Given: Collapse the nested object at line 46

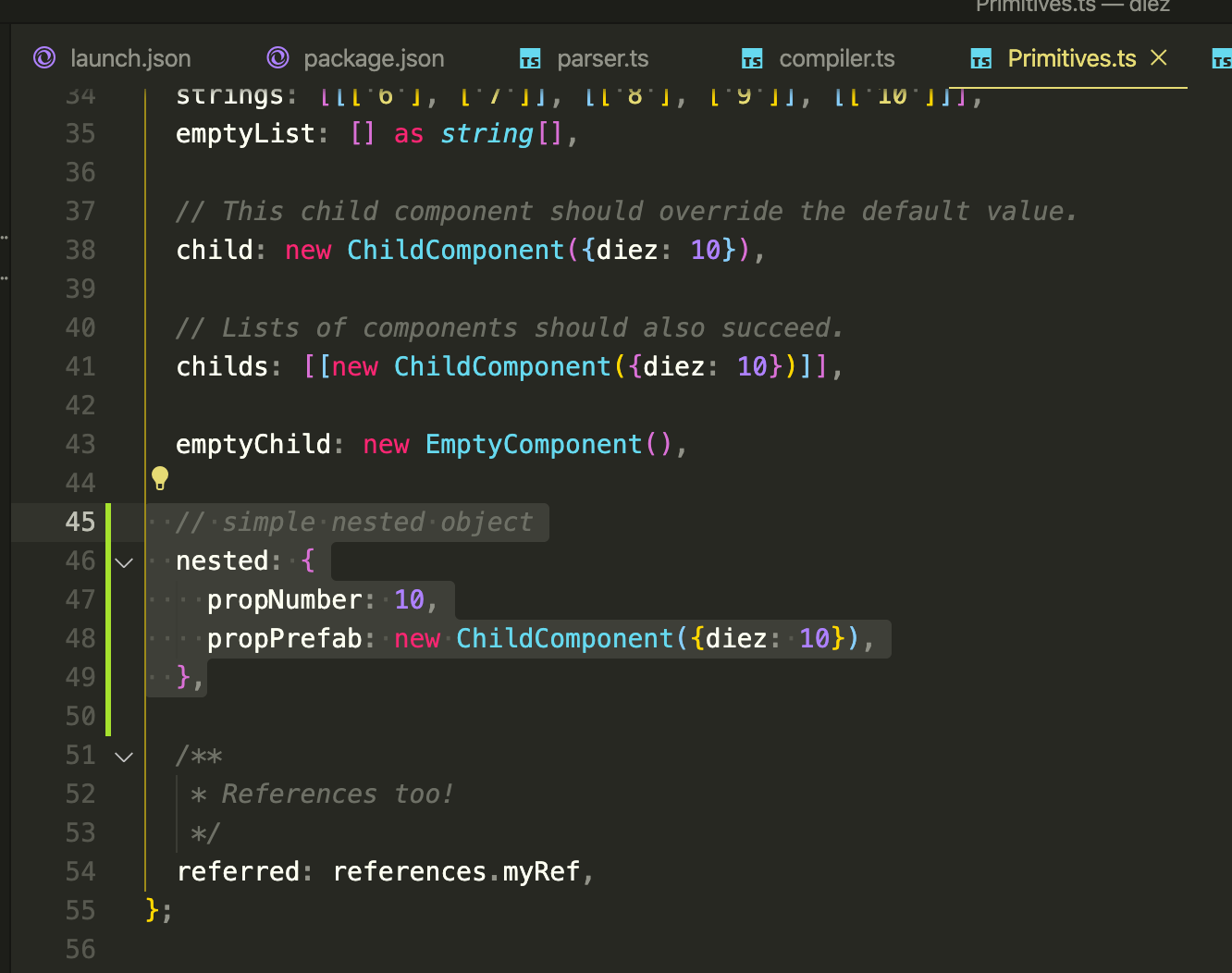Looking at the screenshot, I should pyautogui.click(x=124, y=562).
